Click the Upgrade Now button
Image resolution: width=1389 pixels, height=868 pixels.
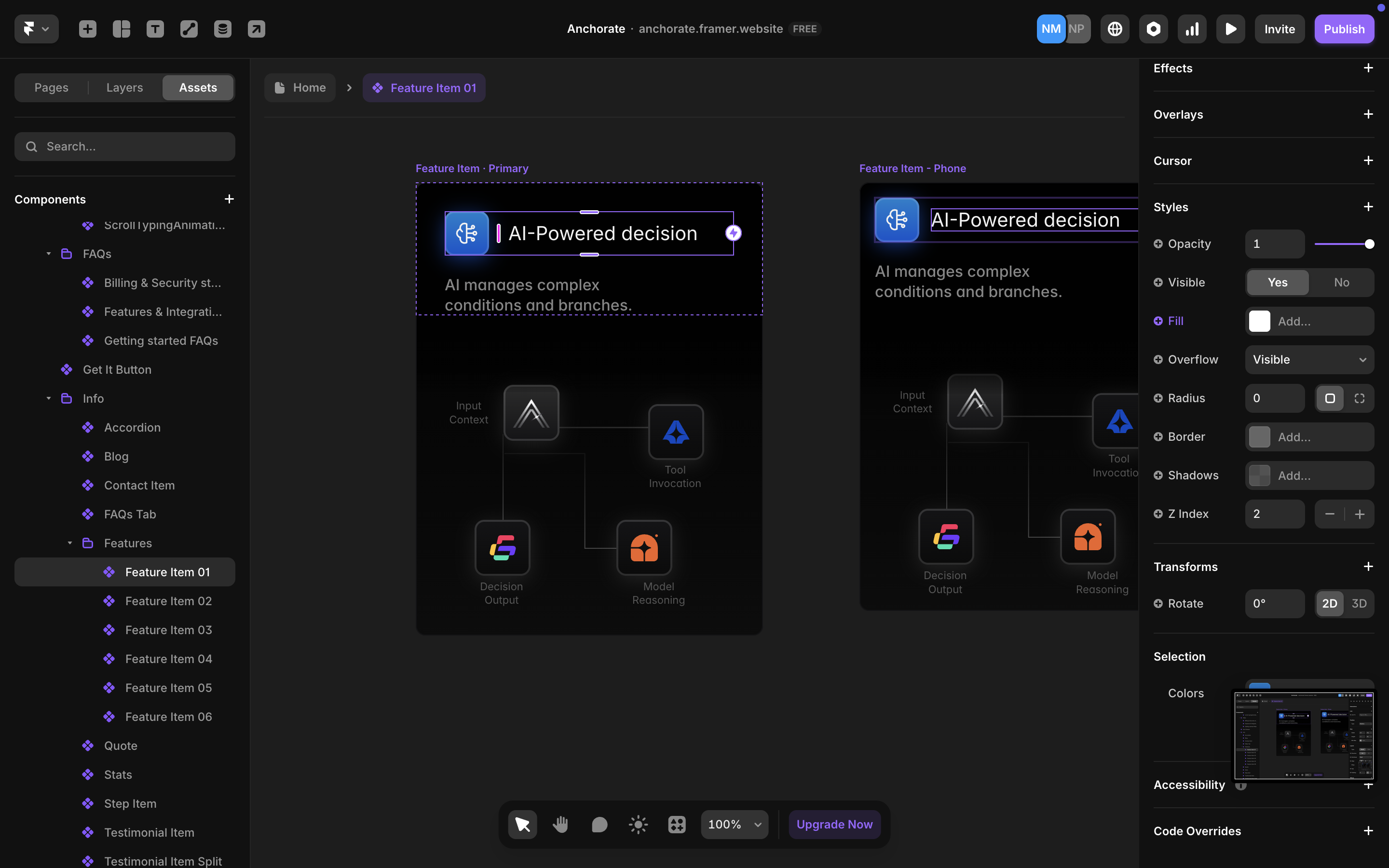pos(834,825)
